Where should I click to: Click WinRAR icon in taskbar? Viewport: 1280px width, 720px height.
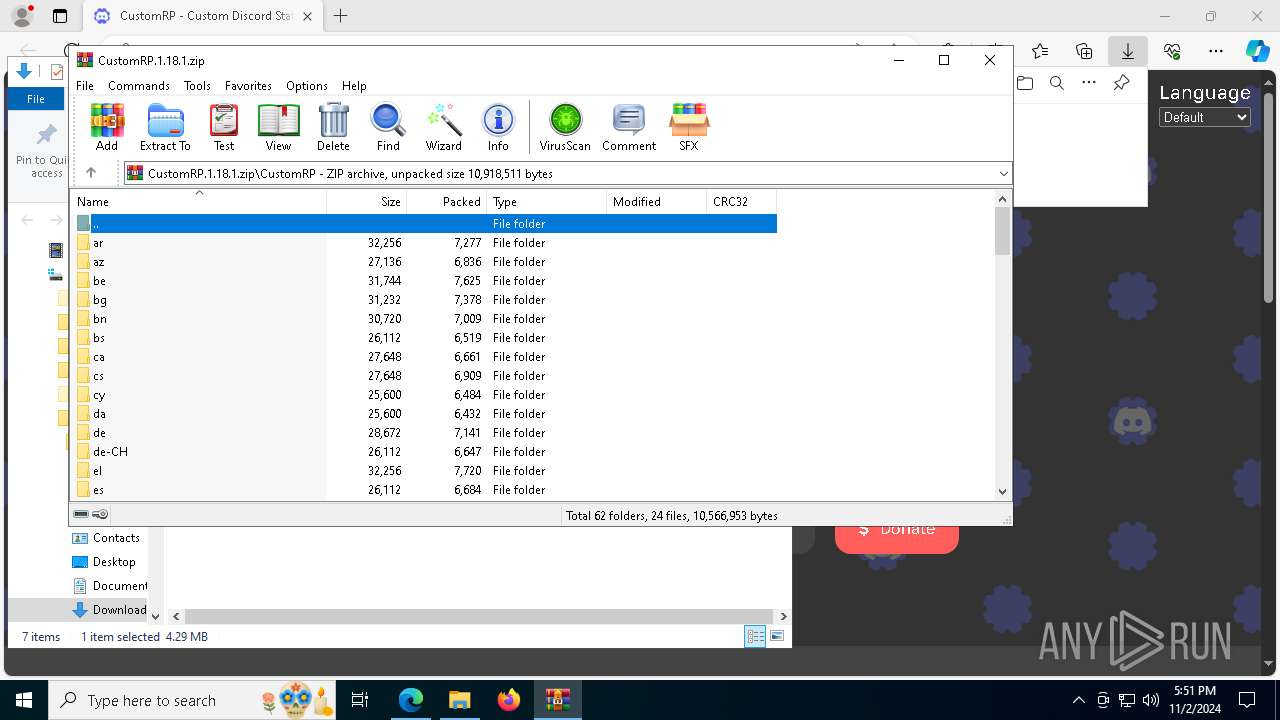pos(557,700)
